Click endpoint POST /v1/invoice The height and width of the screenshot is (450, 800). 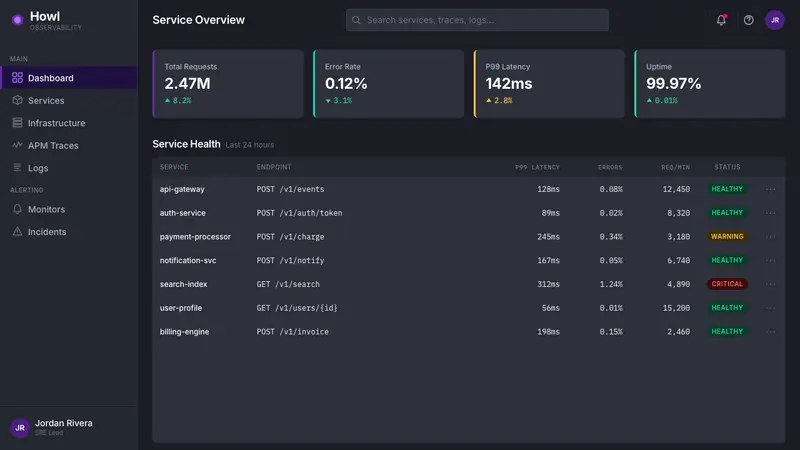click(293, 332)
